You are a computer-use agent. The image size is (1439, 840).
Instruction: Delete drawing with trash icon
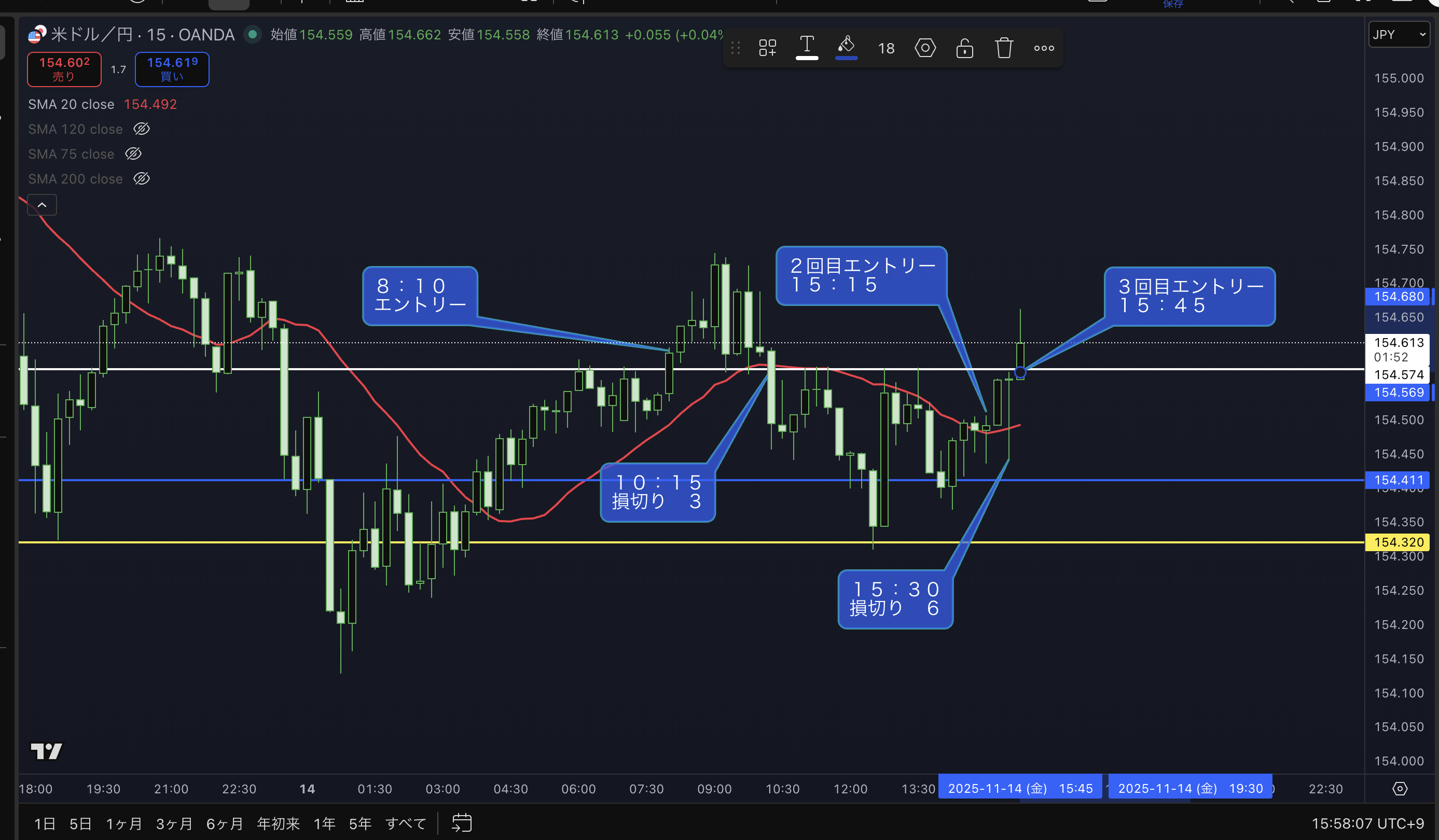coord(1003,48)
